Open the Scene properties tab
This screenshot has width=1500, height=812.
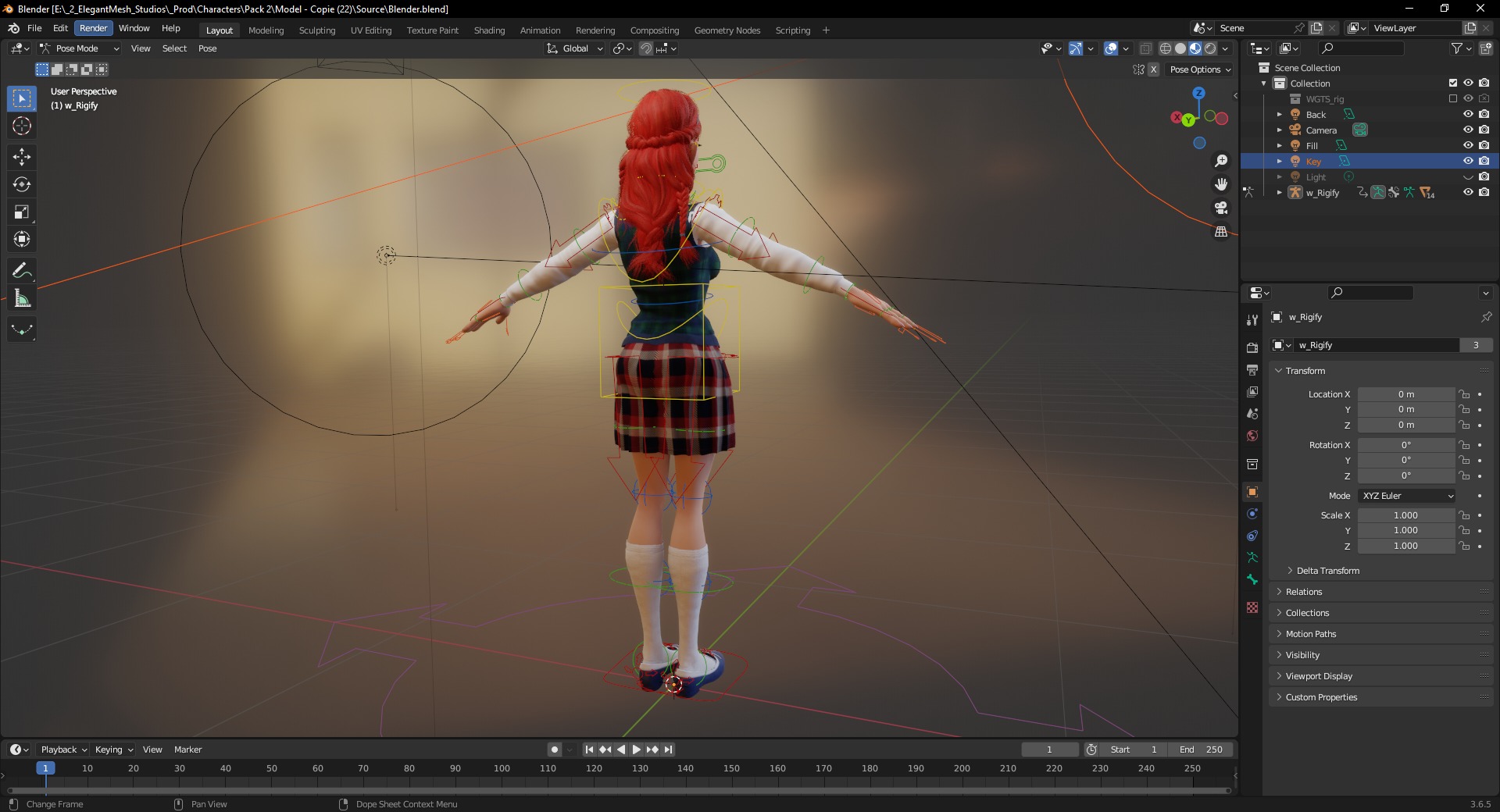pyautogui.click(x=1252, y=413)
